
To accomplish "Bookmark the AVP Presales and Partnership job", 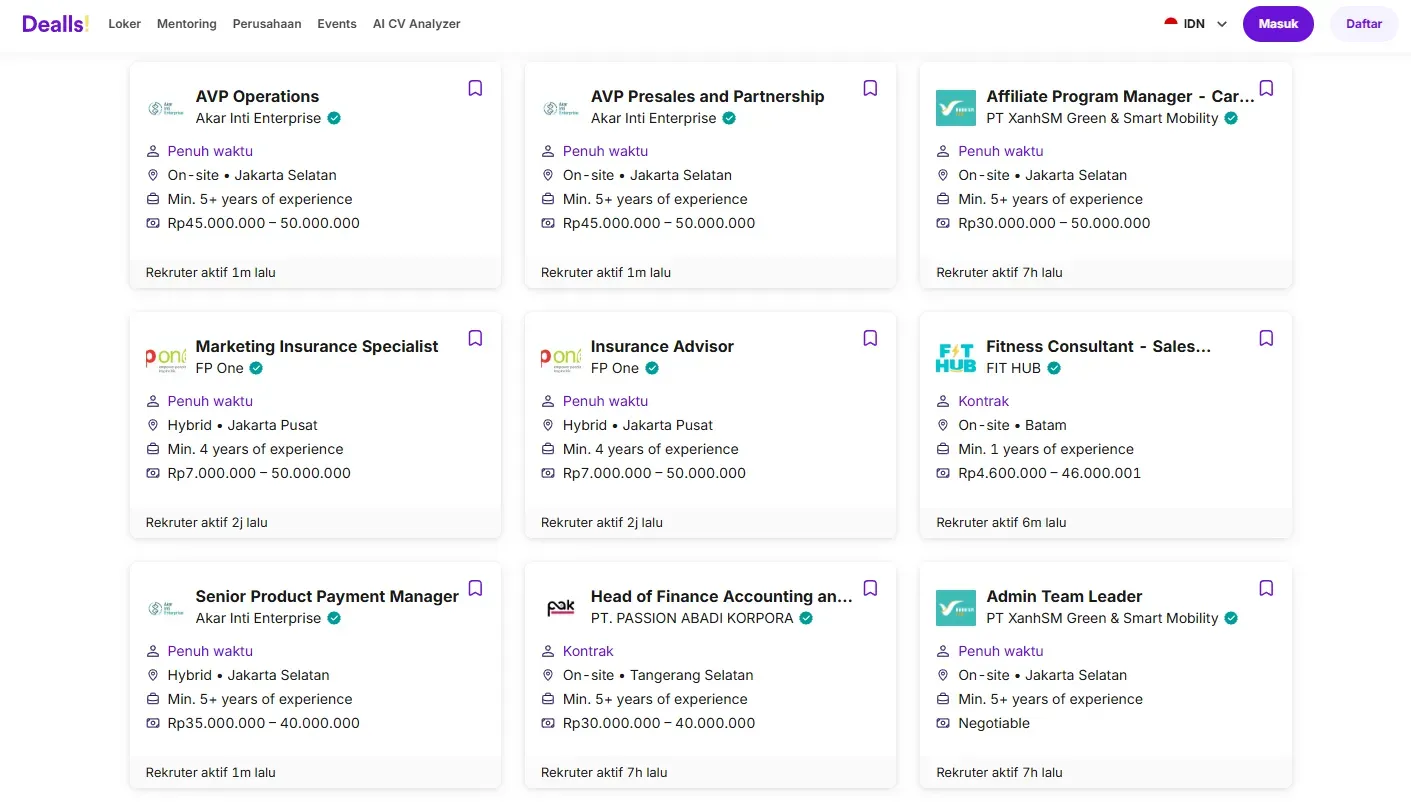I will pyautogui.click(x=870, y=88).
